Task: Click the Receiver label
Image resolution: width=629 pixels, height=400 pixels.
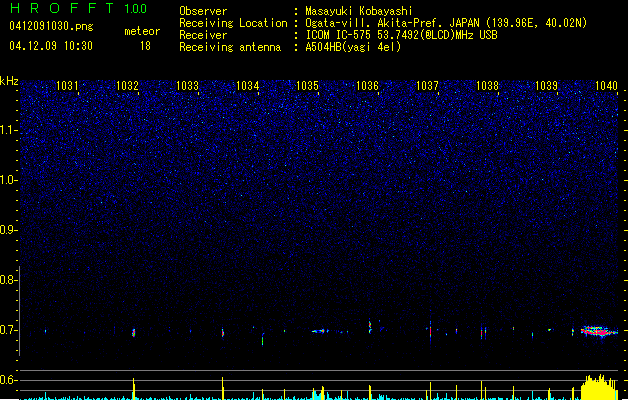Action: pyautogui.click(x=203, y=35)
